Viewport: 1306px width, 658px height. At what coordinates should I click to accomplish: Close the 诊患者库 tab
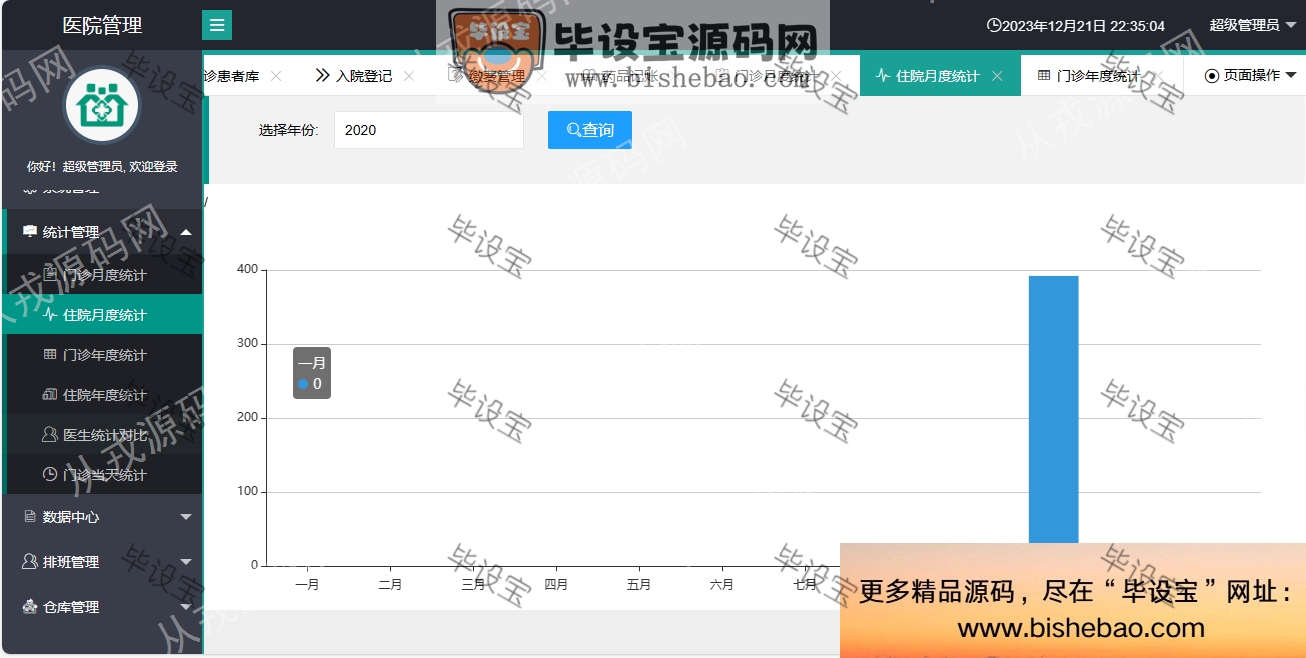point(276,76)
